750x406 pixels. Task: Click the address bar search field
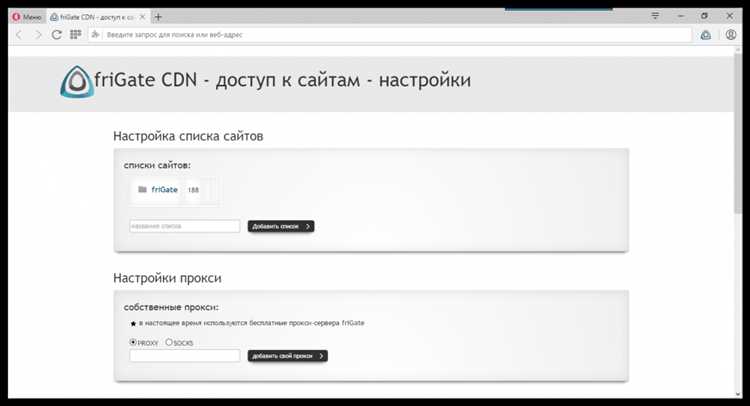coord(390,34)
